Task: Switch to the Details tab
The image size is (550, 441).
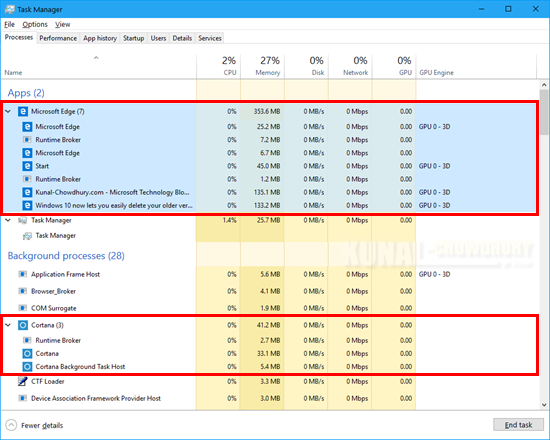Action: (x=182, y=38)
